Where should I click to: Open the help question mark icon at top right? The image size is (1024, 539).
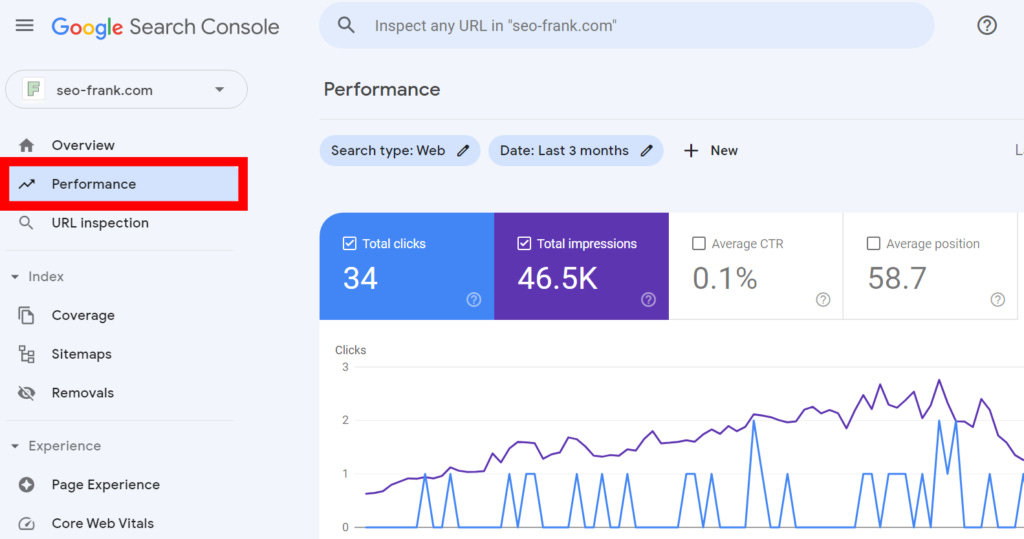tap(987, 25)
